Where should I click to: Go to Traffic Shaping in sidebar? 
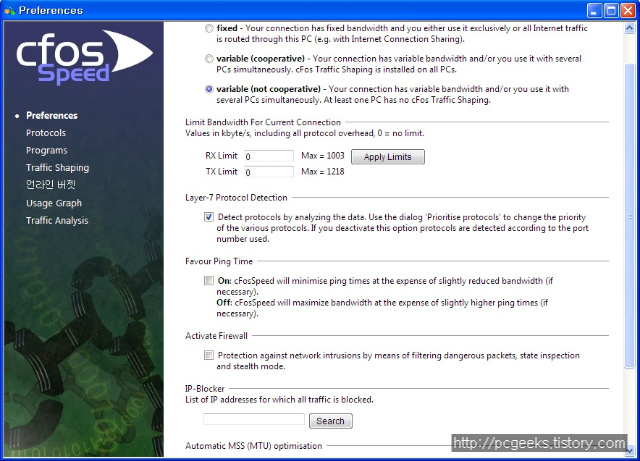[x=58, y=168]
